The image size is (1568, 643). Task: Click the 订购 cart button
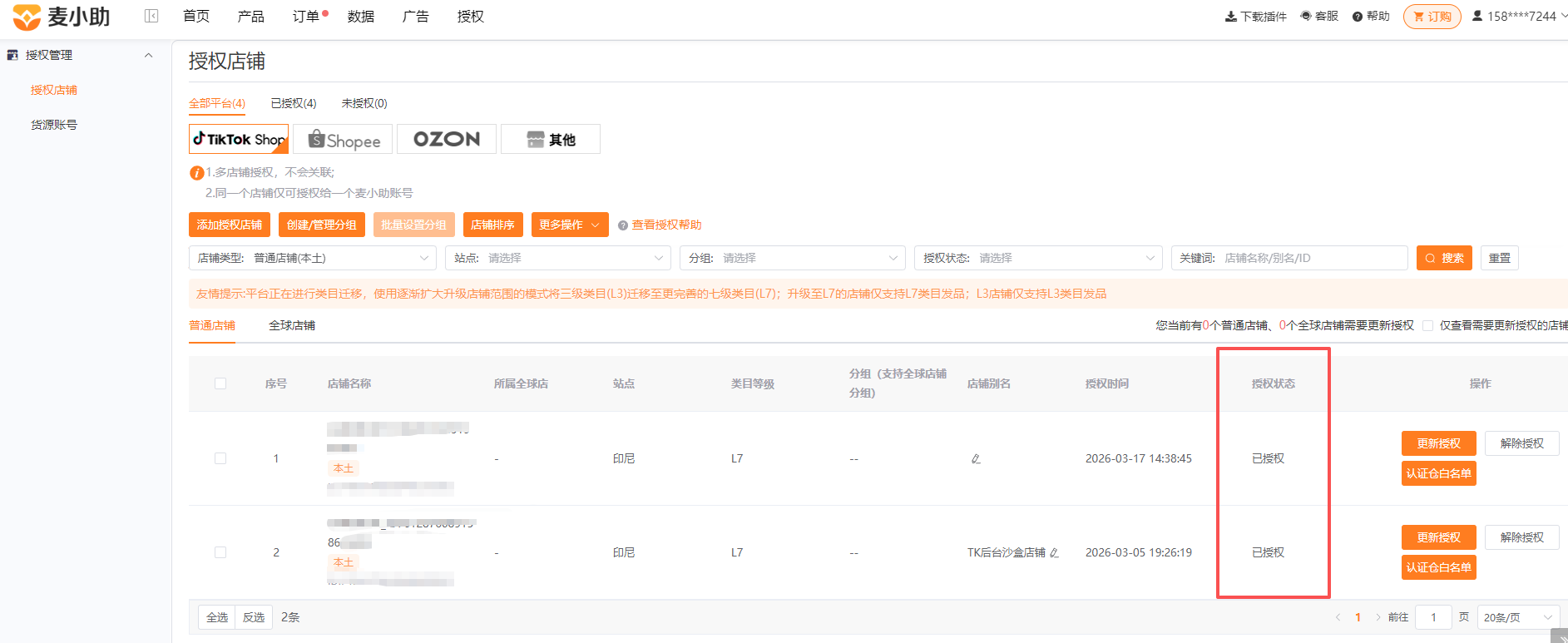click(1432, 17)
